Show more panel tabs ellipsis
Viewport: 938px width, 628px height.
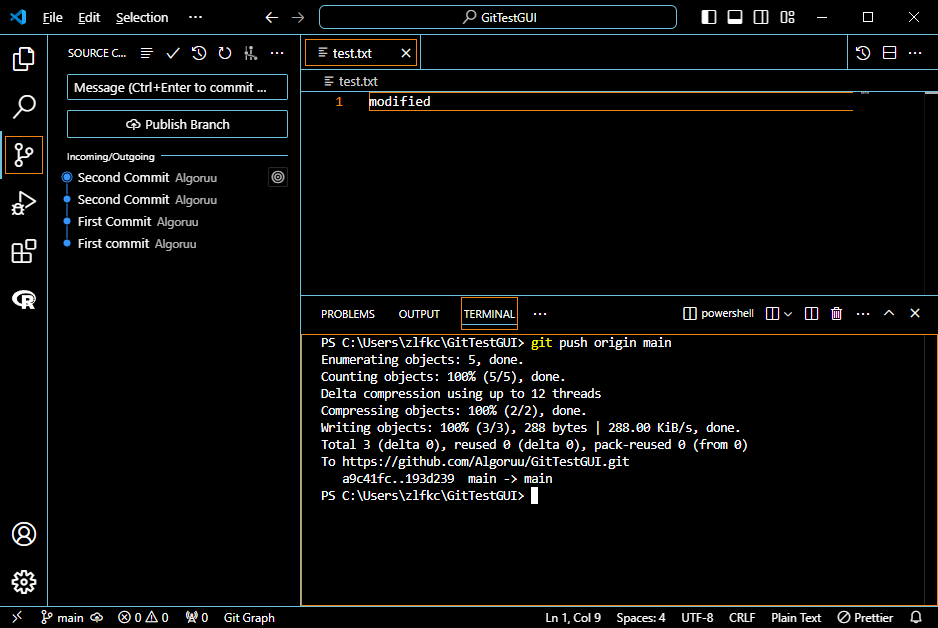tap(540, 314)
